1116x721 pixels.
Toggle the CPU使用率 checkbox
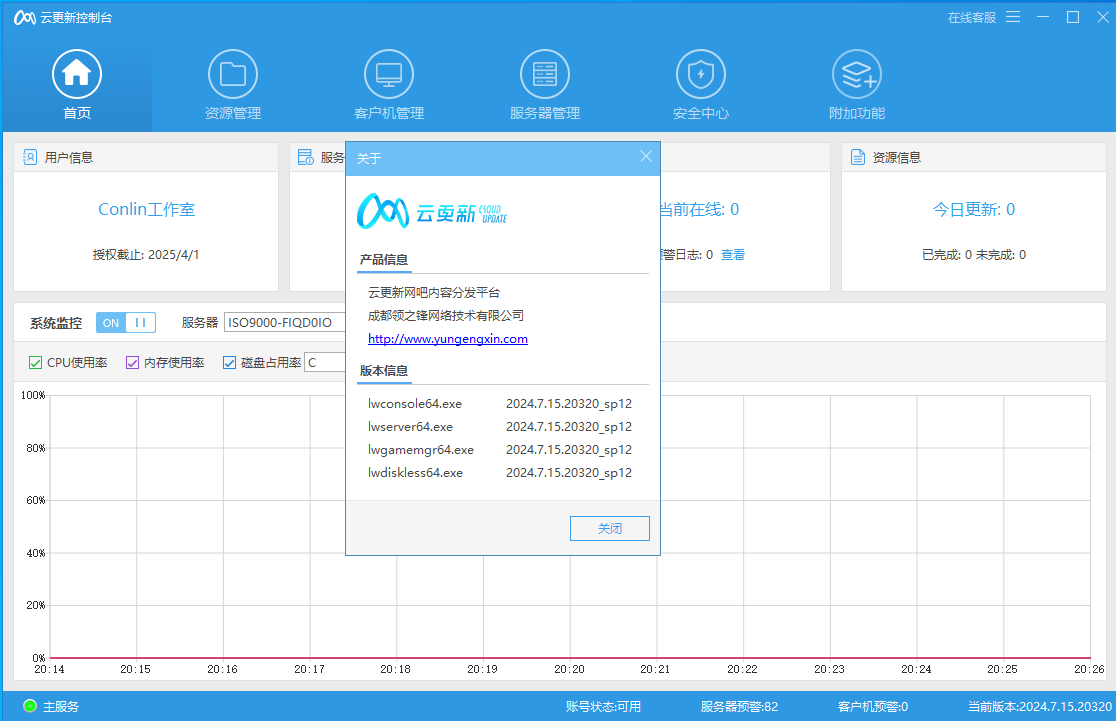[35, 363]
